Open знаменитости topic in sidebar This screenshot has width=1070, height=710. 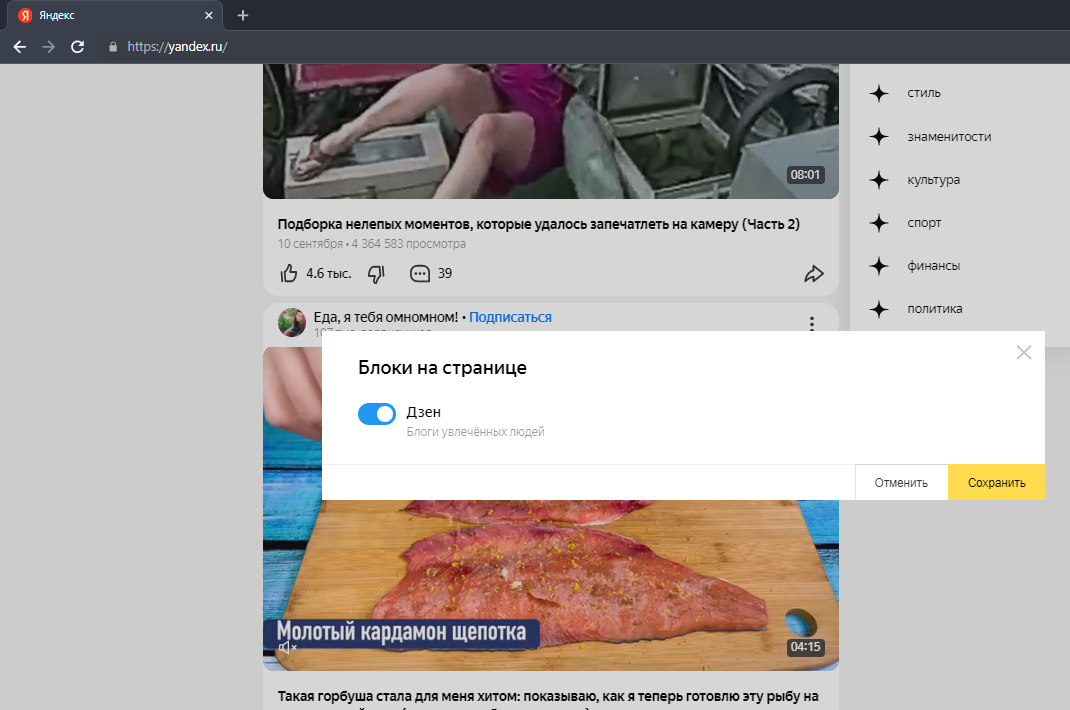[949, 137]
